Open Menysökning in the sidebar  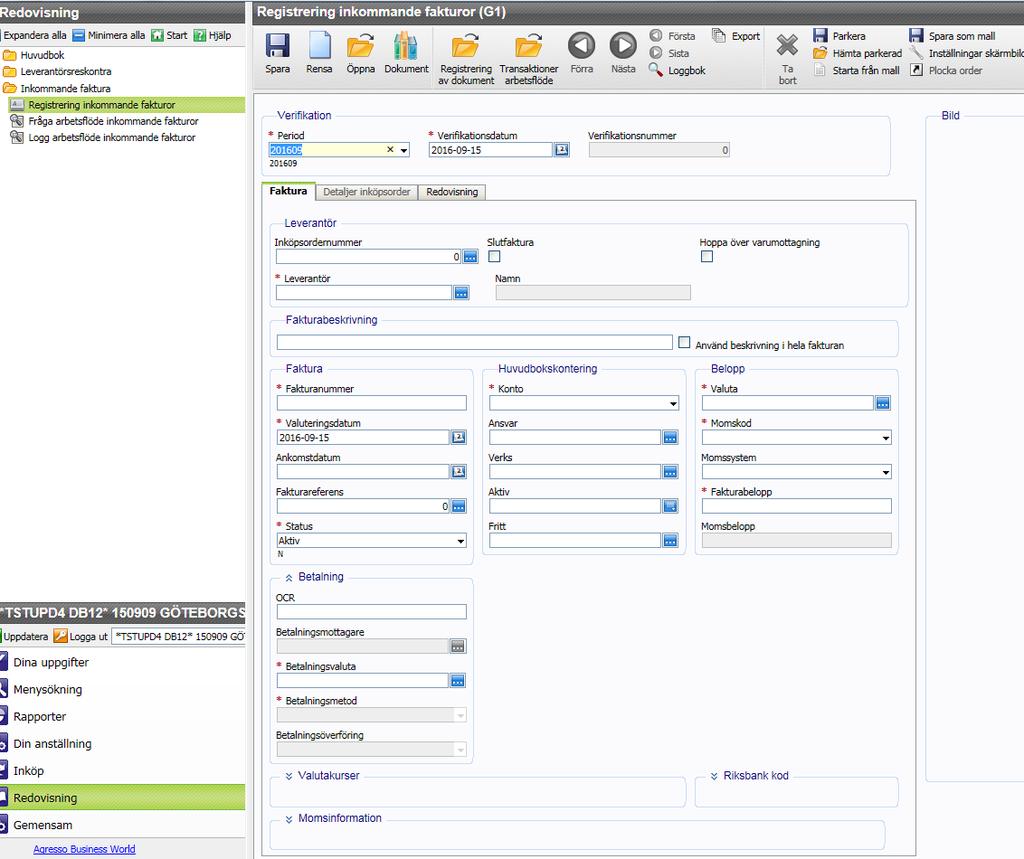48,689
